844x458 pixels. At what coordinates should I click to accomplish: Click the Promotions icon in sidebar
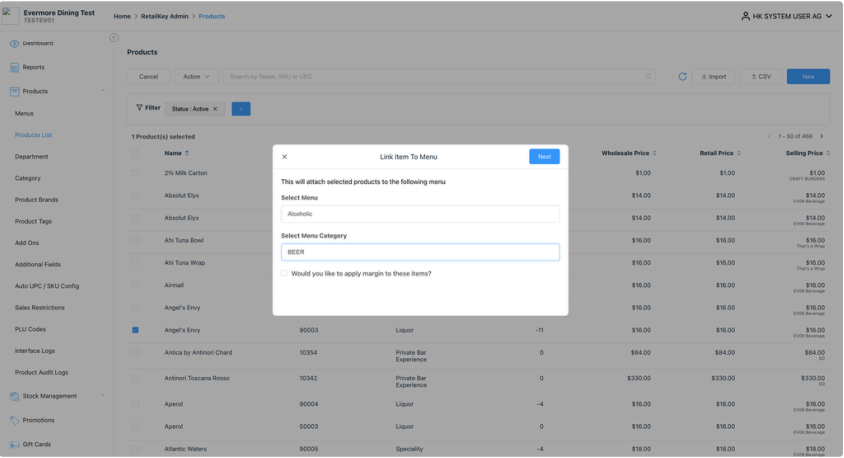[14, 421]
